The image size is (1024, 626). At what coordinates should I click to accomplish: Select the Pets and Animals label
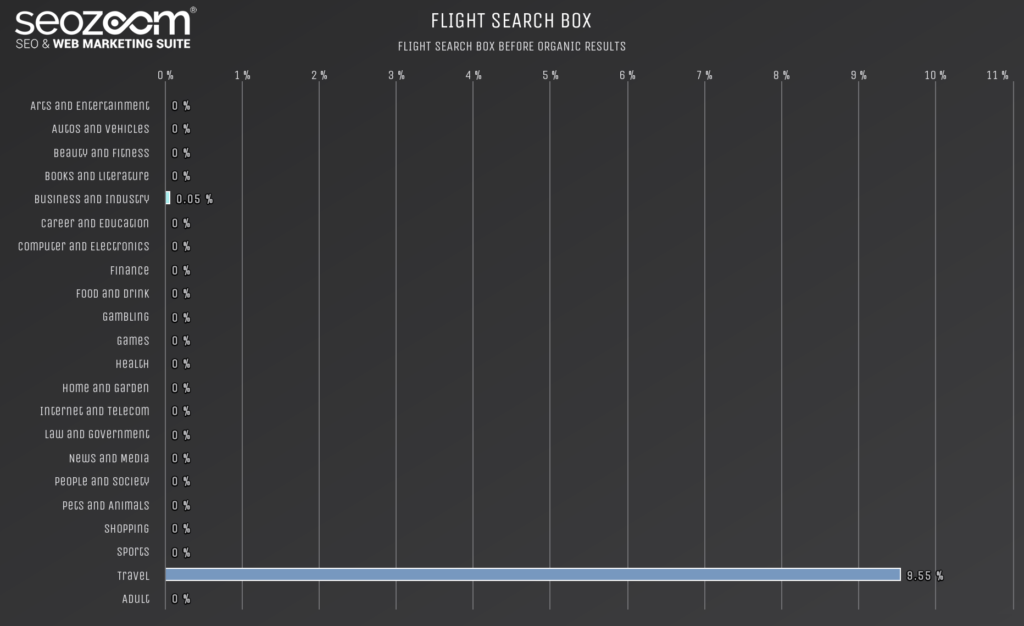pos(106,505)
